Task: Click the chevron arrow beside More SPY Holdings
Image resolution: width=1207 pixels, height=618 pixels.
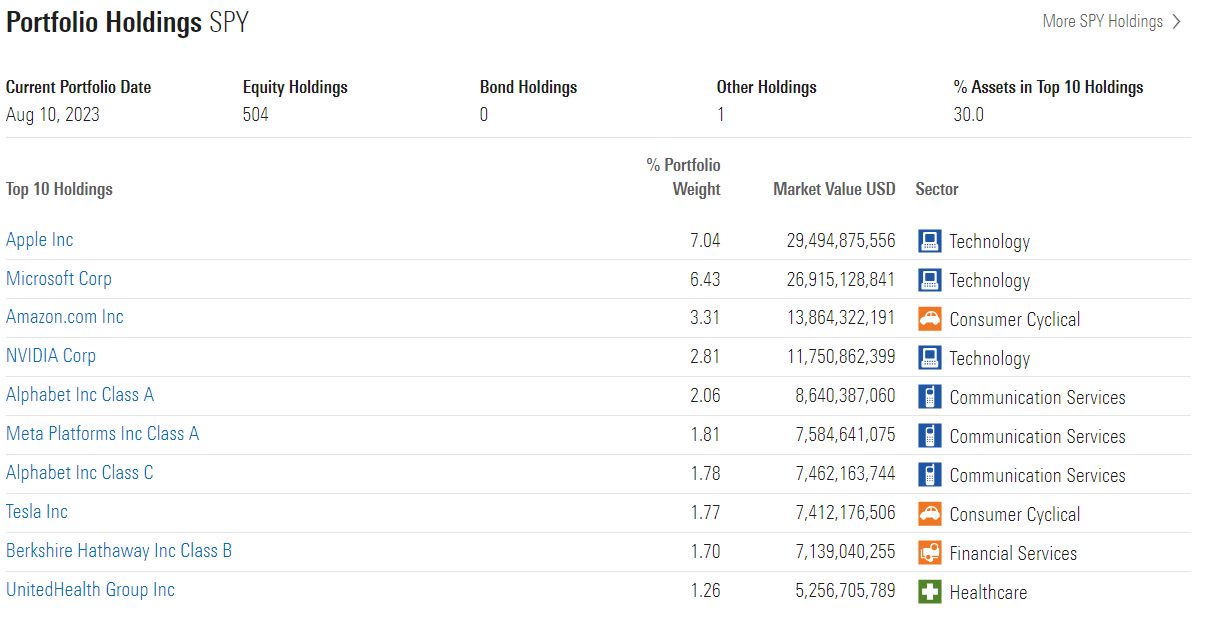Action: (x=1176, y=22)
